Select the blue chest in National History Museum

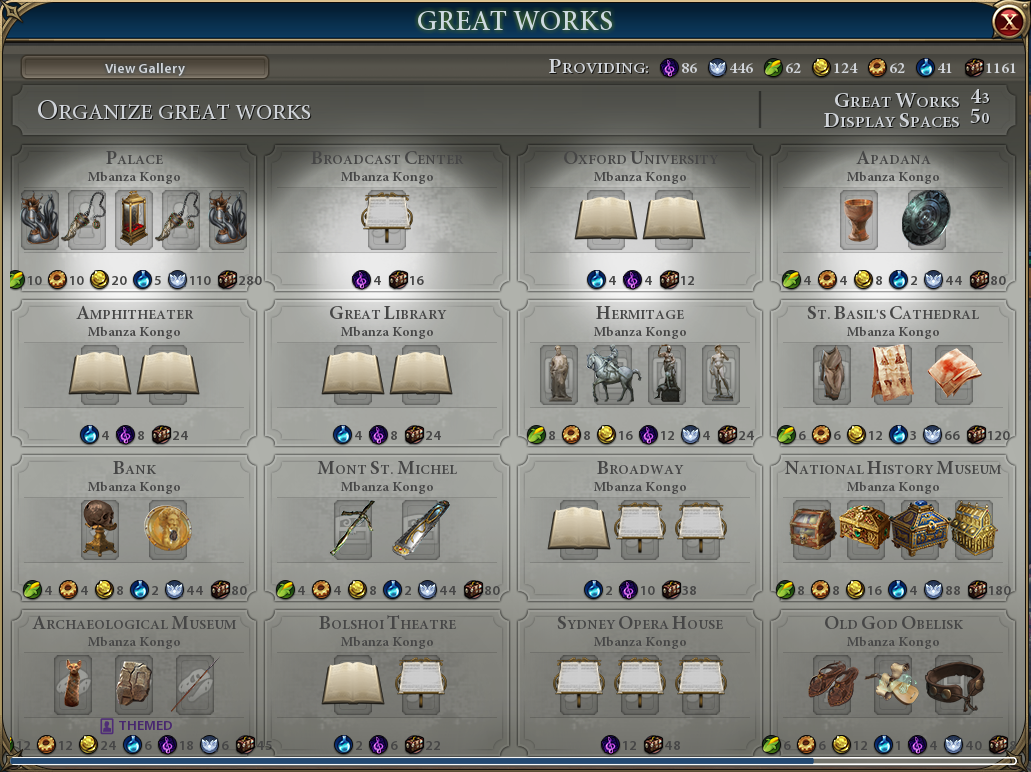coord(920,528)
